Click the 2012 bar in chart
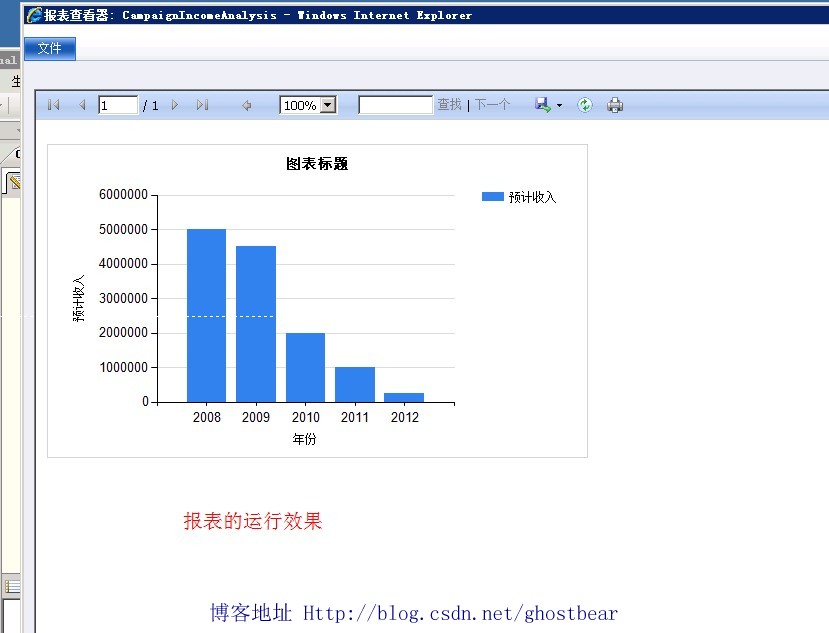 404,398
